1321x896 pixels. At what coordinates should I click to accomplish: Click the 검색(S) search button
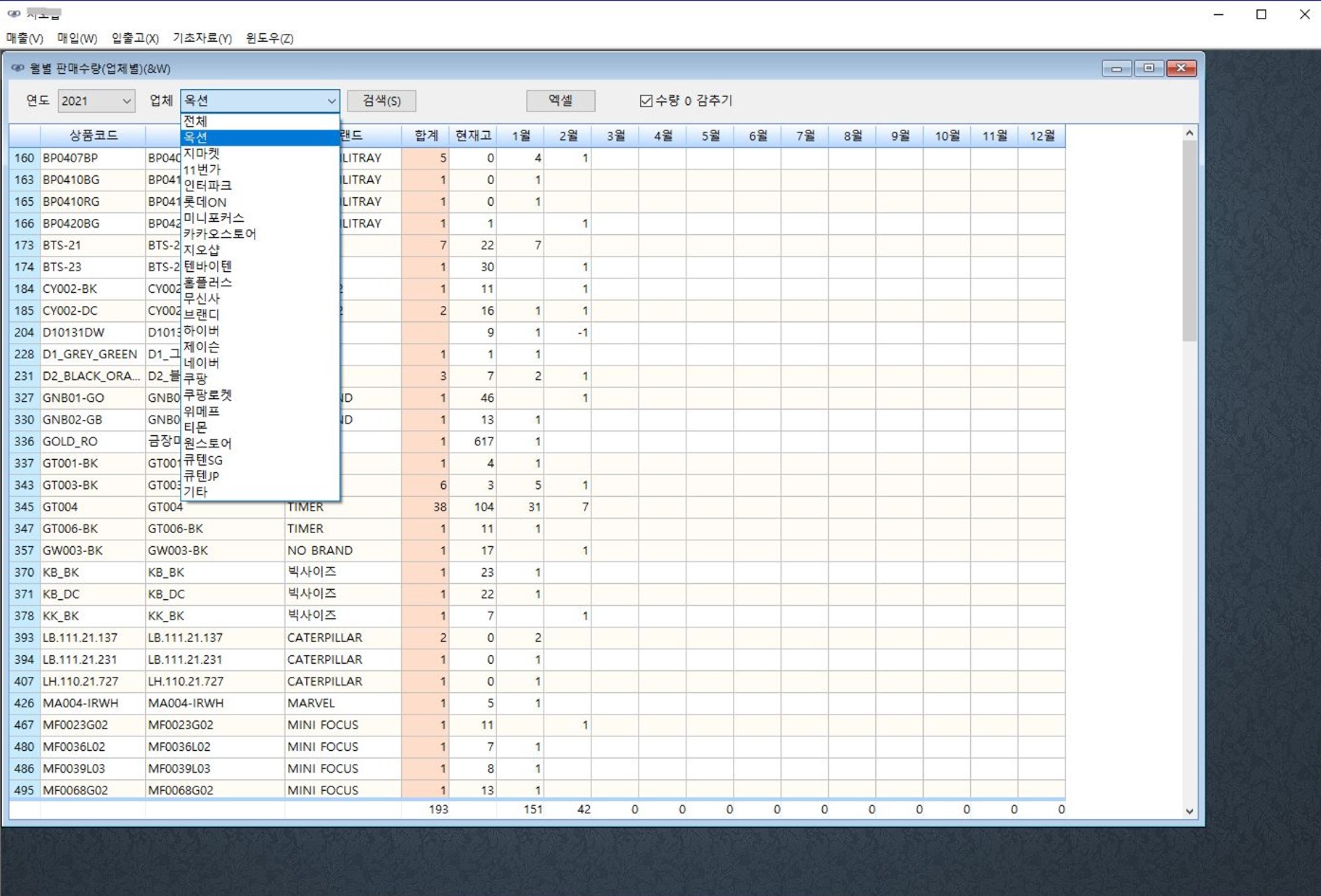click(381, 101)
